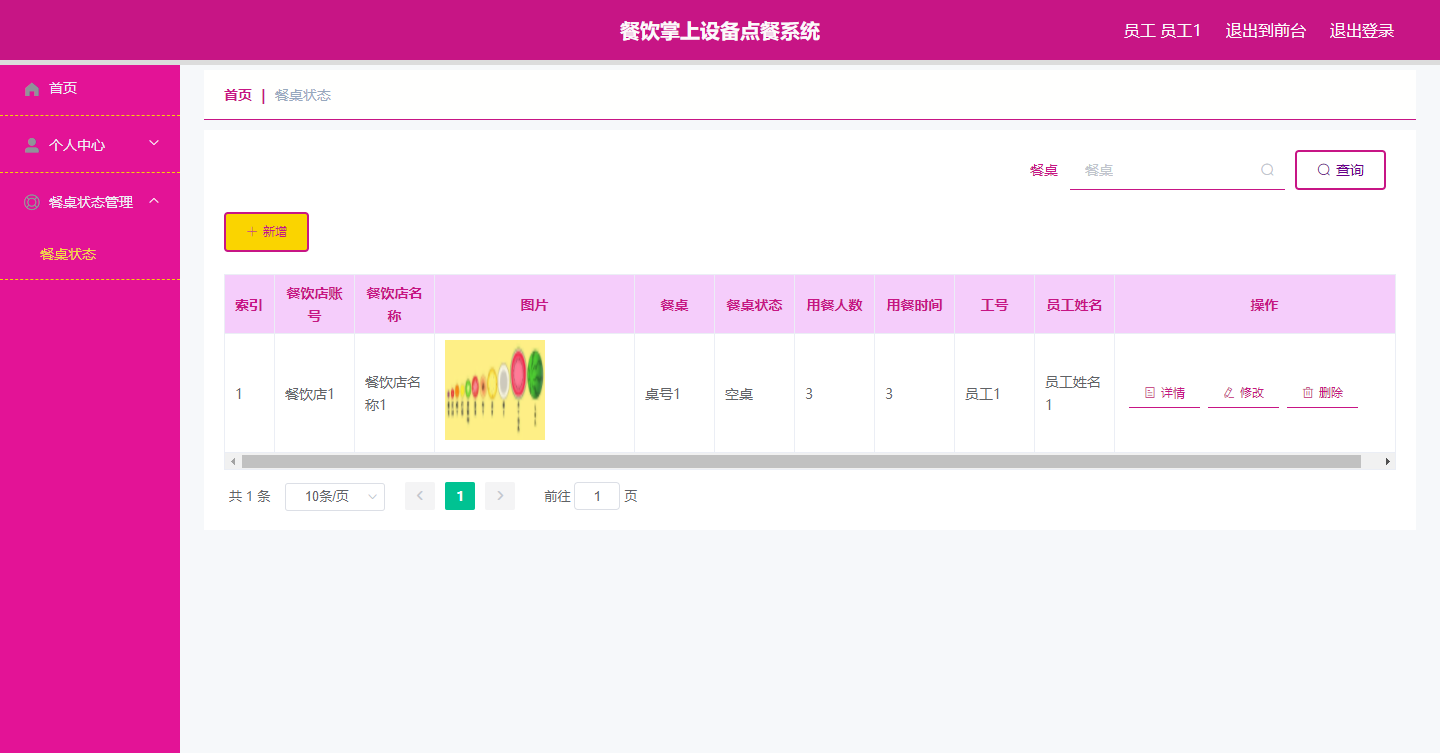1440x753 pixels.
Task: Select page 1 in pagination
Action: (460, 496)
